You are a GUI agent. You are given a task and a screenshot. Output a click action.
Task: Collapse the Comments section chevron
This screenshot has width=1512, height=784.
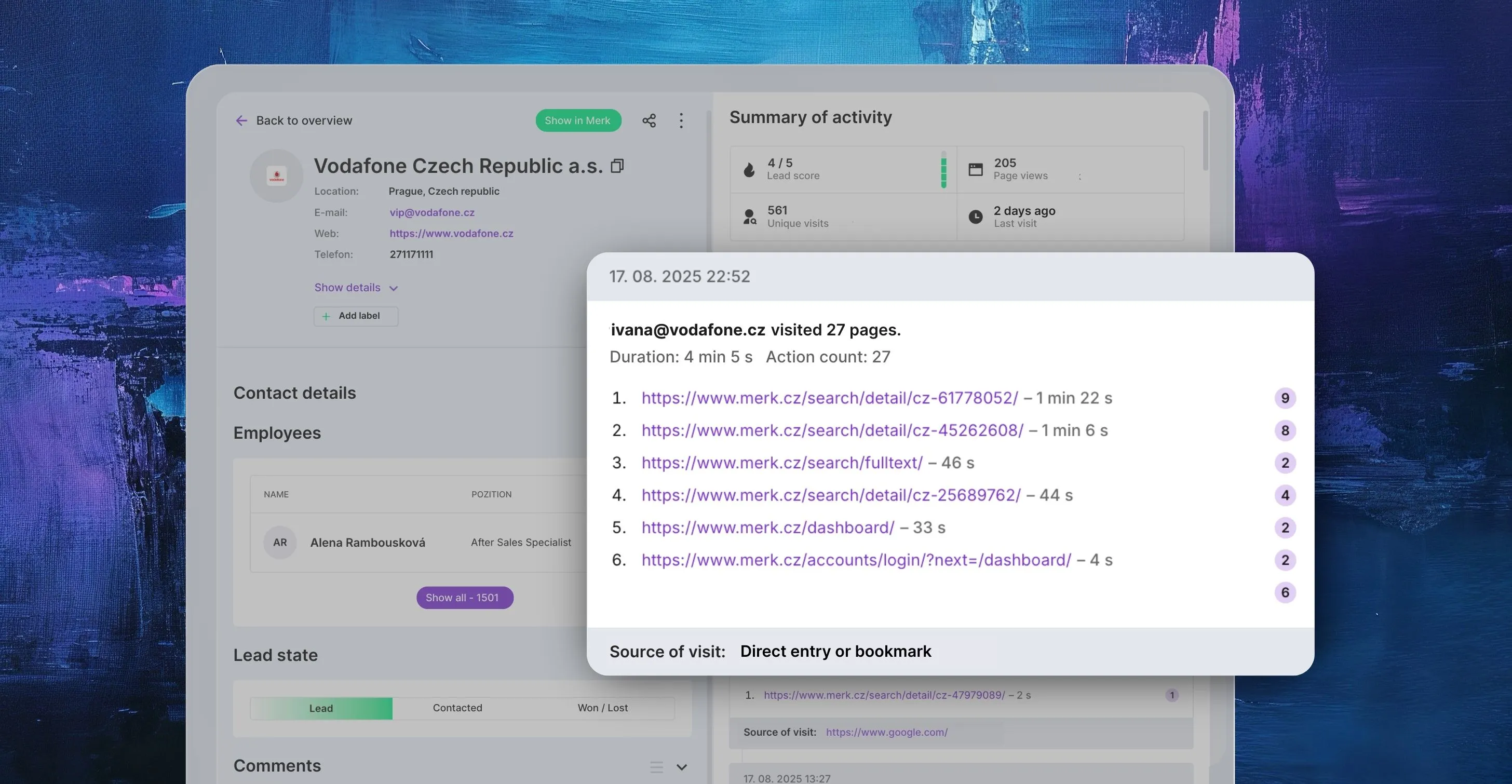pos(681,767)
